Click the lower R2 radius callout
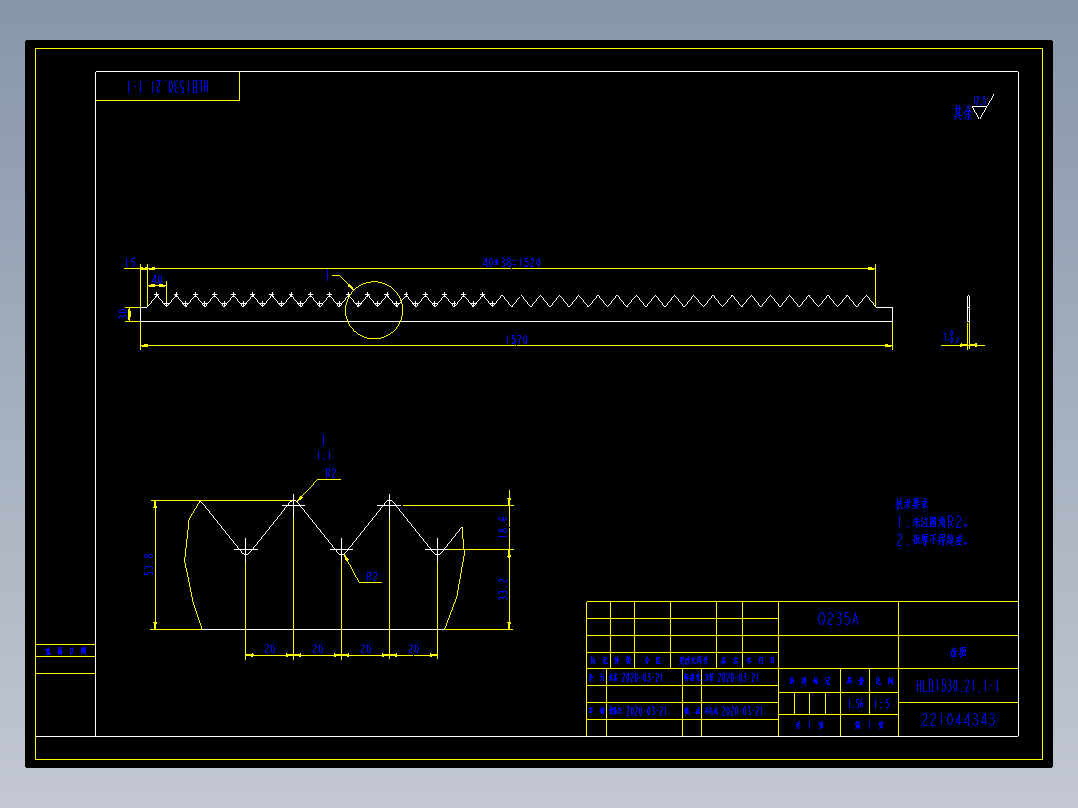 (372, 576)
